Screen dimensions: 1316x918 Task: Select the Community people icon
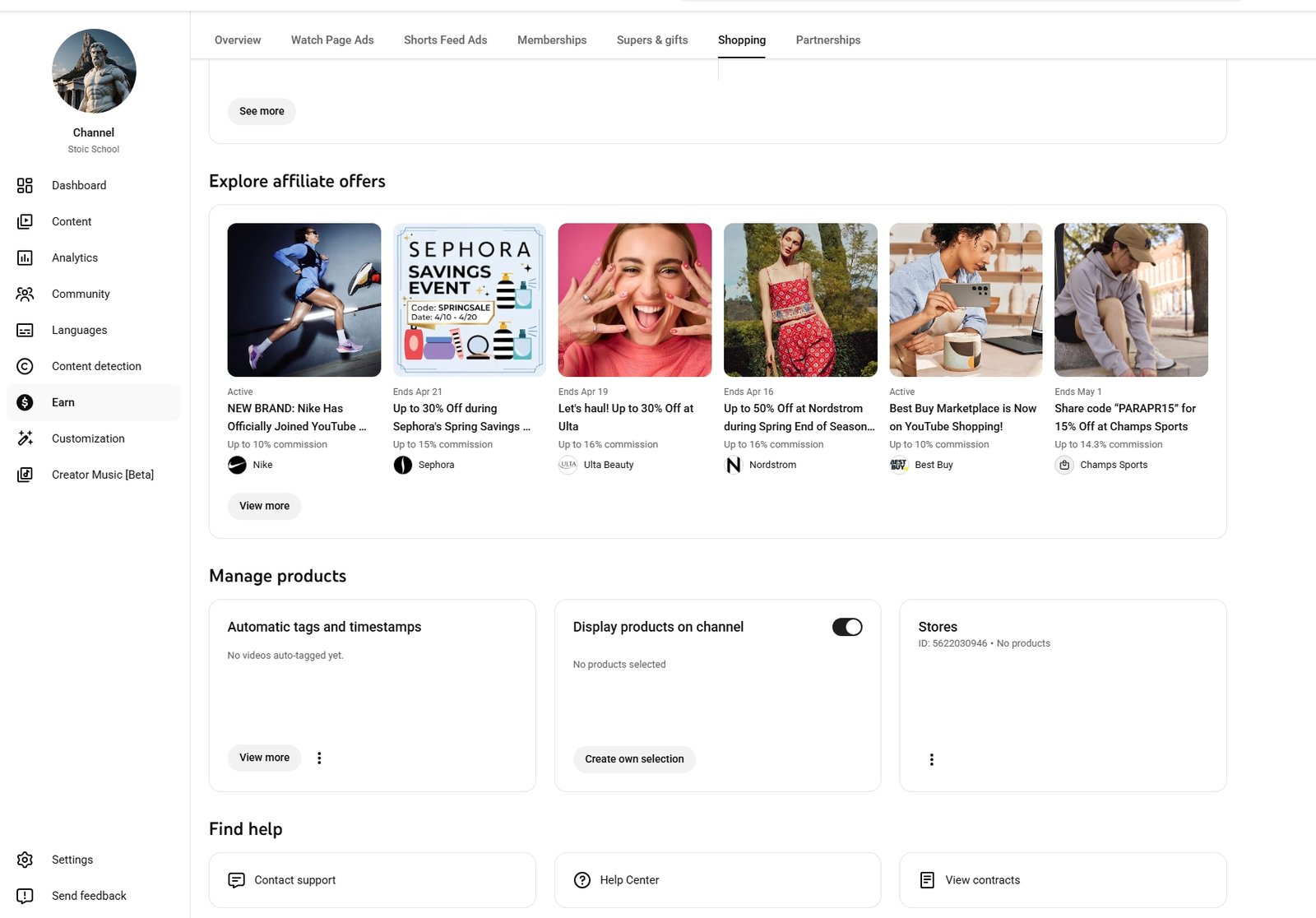point(25,294)
